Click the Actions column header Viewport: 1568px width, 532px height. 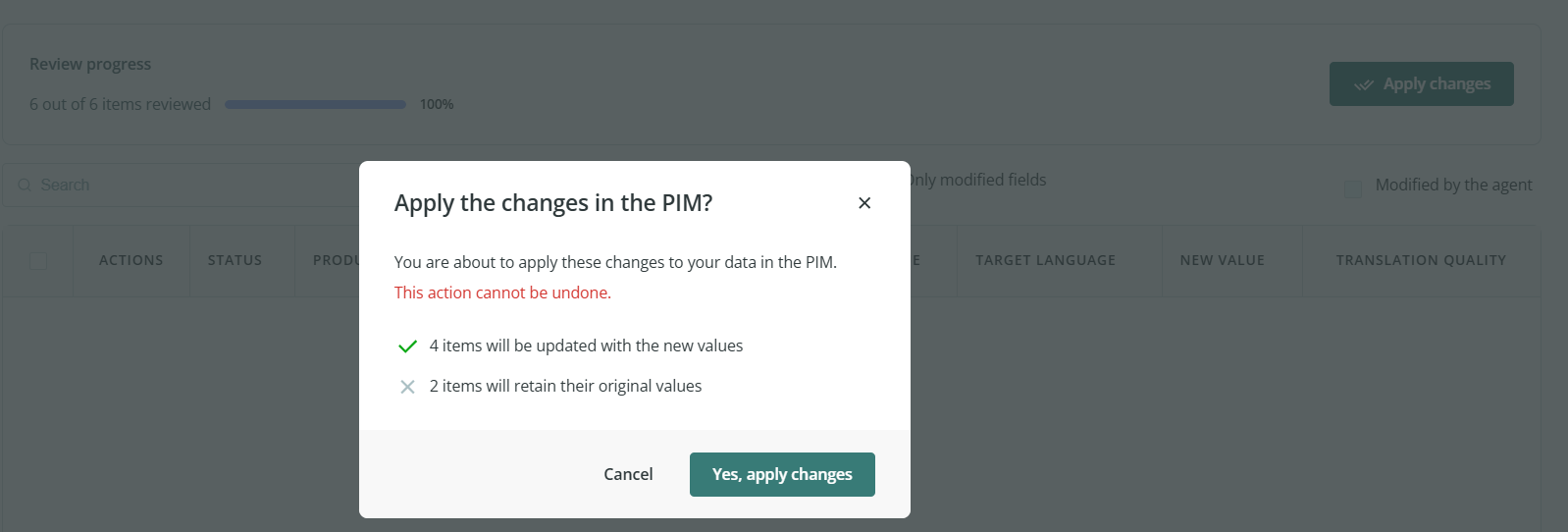(131, 260)
